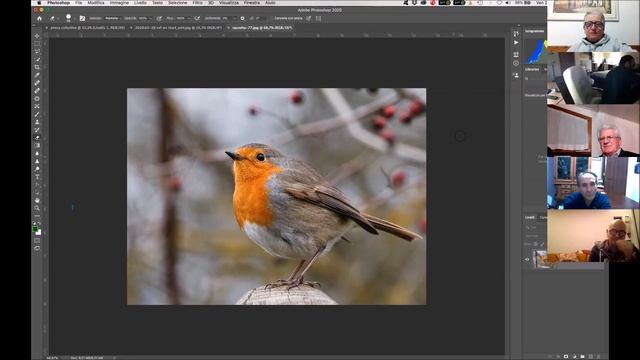Switch to the Livelli panel tab
640x360 pixels.
[x=530, y=218]
